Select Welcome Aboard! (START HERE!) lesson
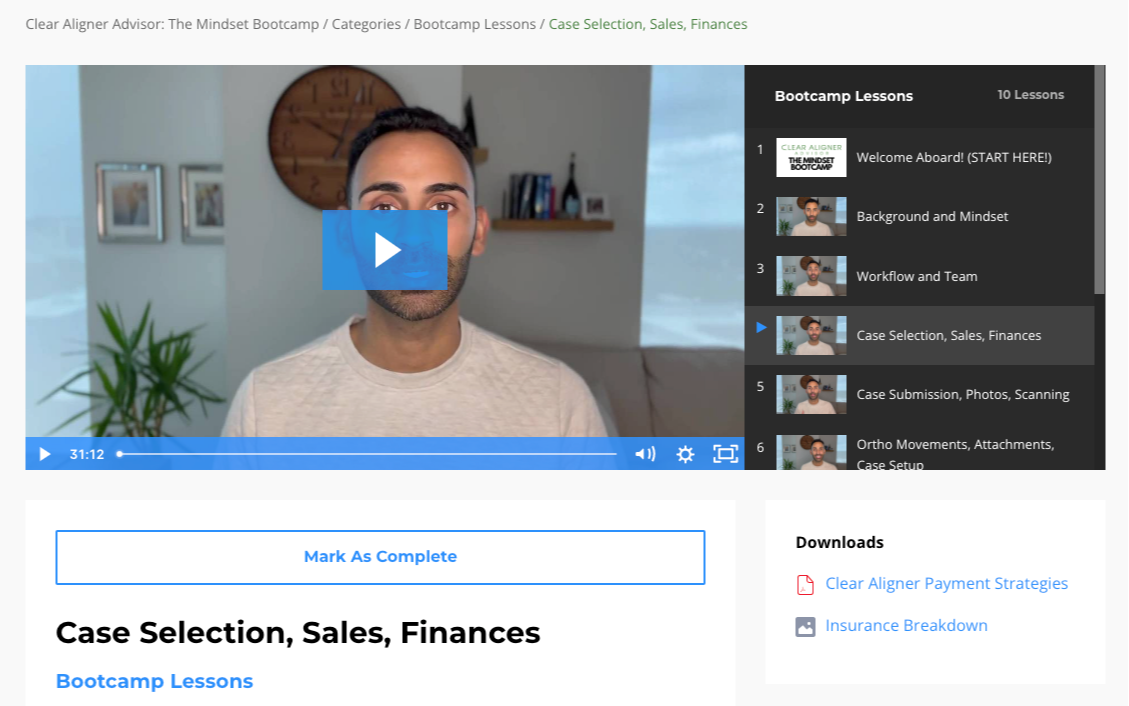This screenshot has width=1129, height=706. point(919,158)
